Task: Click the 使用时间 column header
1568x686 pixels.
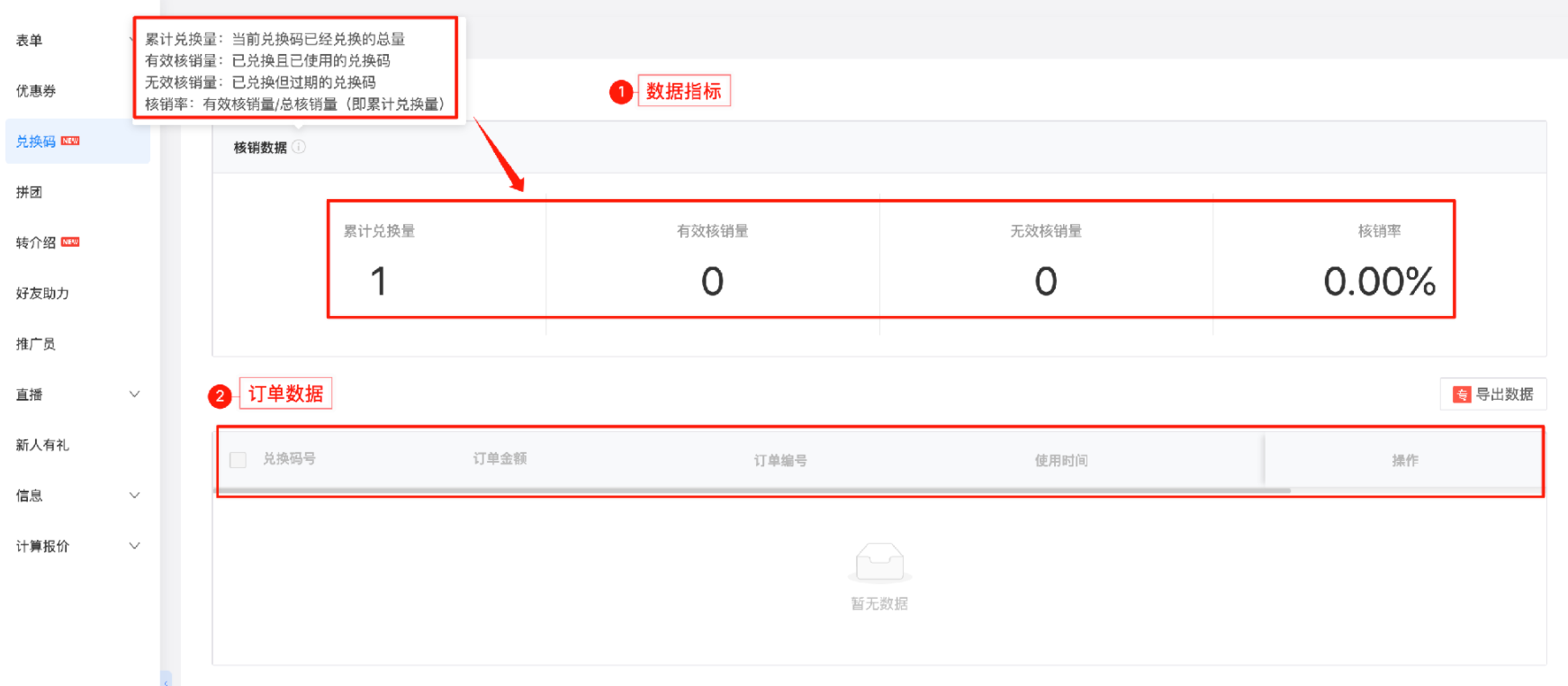Action: coord(1061,460)
